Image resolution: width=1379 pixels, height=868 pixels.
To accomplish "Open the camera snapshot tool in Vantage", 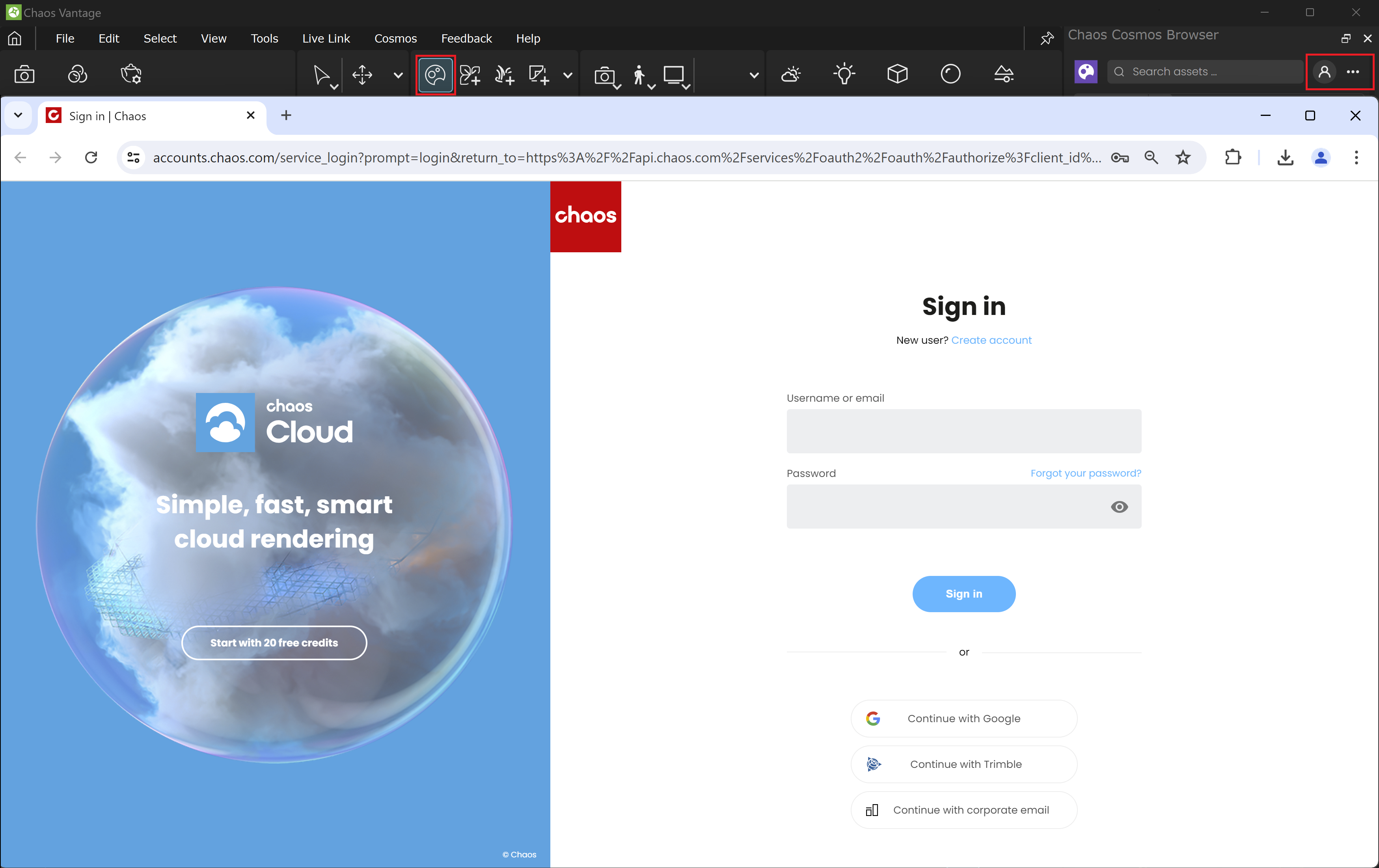I will click(x=24, y=74).
